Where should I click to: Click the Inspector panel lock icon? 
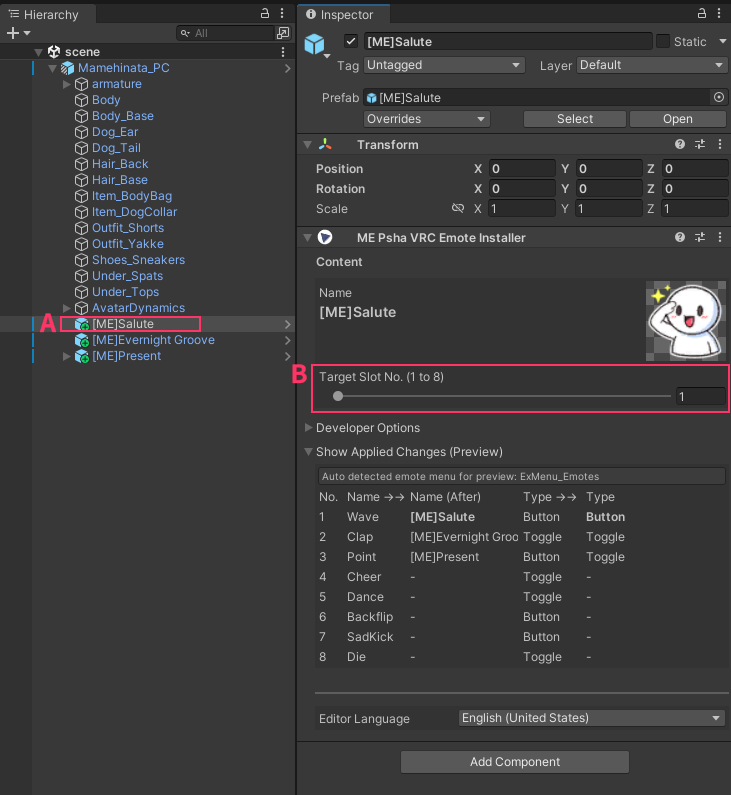coord(700,14)
